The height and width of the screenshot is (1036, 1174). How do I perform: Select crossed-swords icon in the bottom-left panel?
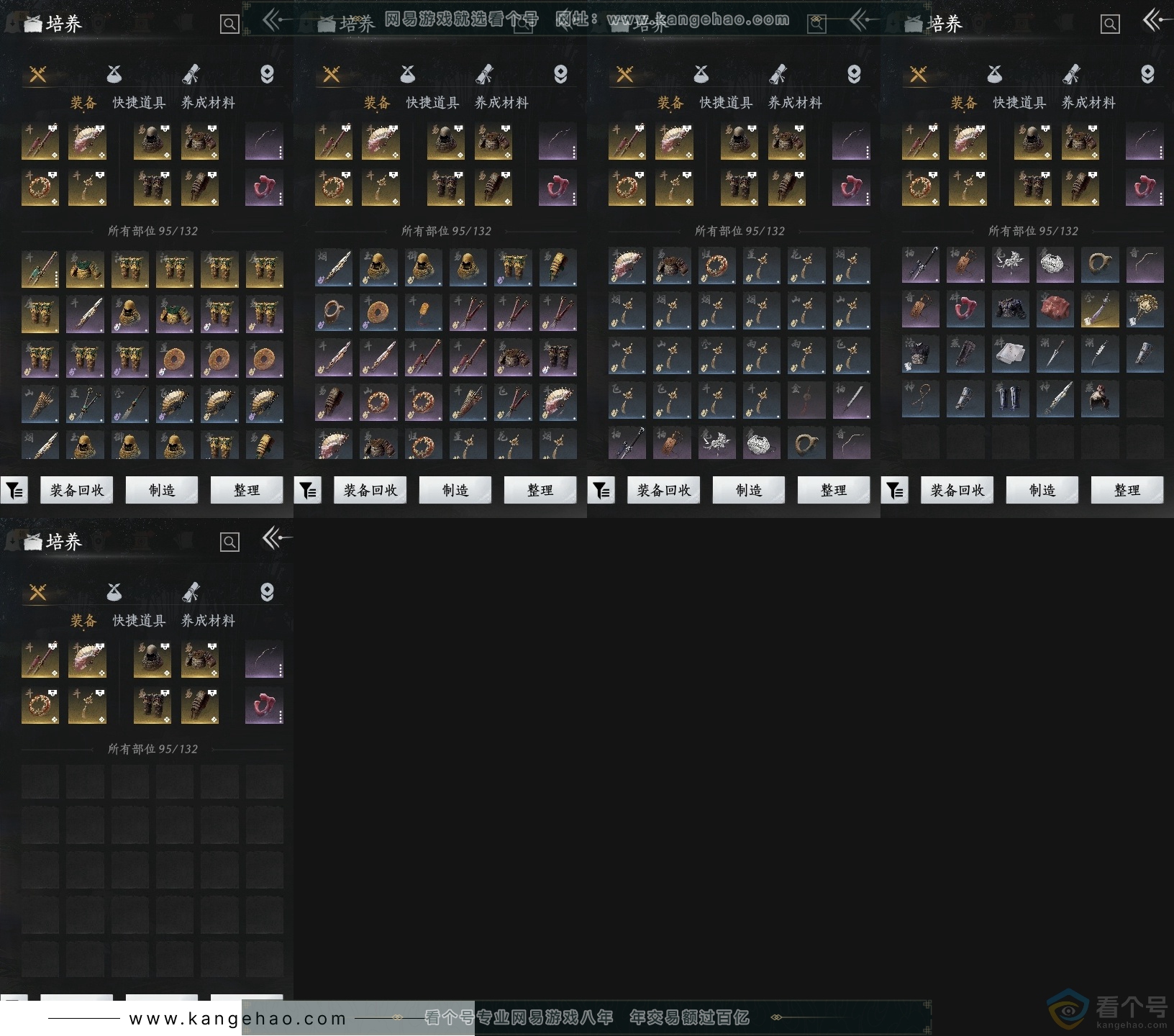tap(38, 592)
